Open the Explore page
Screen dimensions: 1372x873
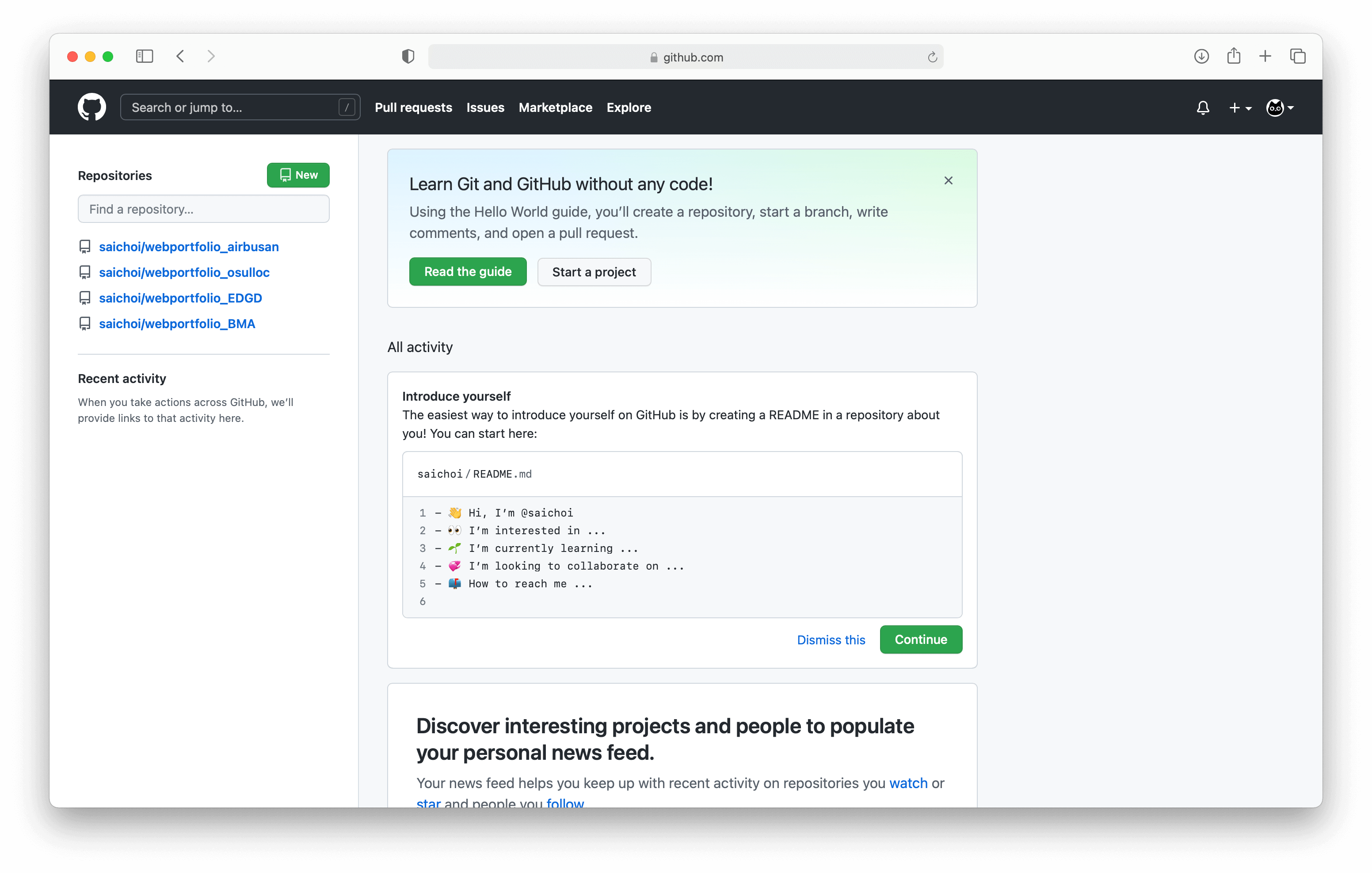pyautogui.click(x=629, y=107)
